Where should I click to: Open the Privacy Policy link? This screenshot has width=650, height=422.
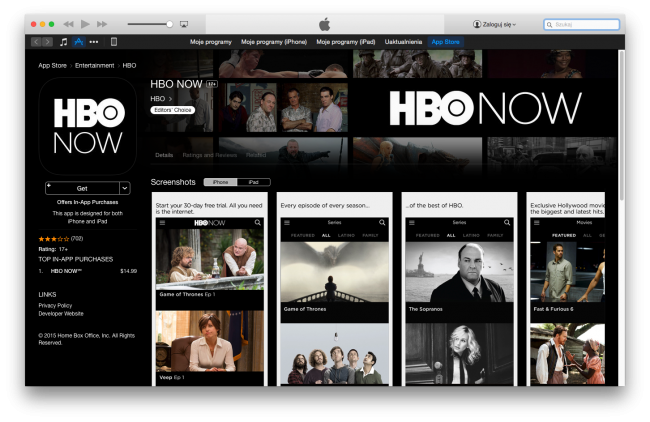tap(55, 306)
